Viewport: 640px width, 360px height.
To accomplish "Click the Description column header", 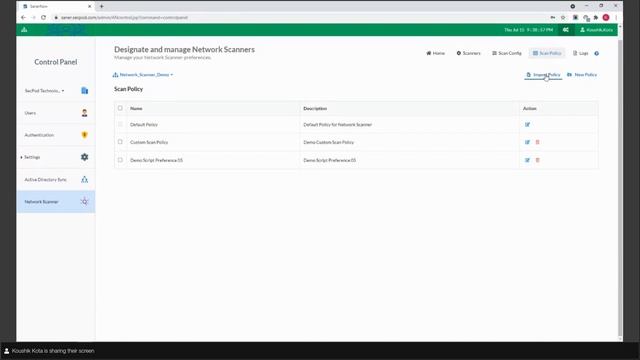I will pos(315,109).
